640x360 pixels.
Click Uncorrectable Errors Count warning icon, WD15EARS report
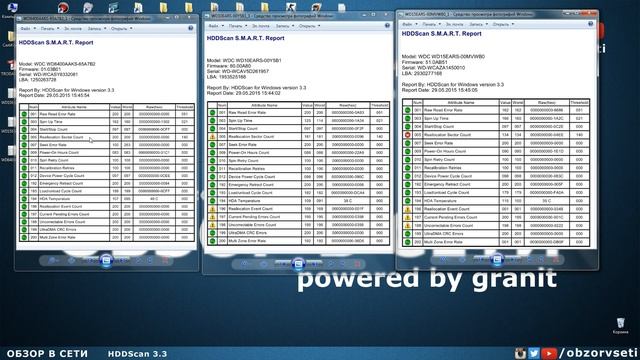point(407,225)
